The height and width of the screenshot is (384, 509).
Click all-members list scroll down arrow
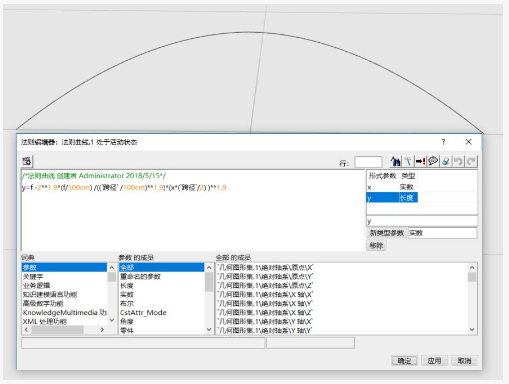coord(472,330)
